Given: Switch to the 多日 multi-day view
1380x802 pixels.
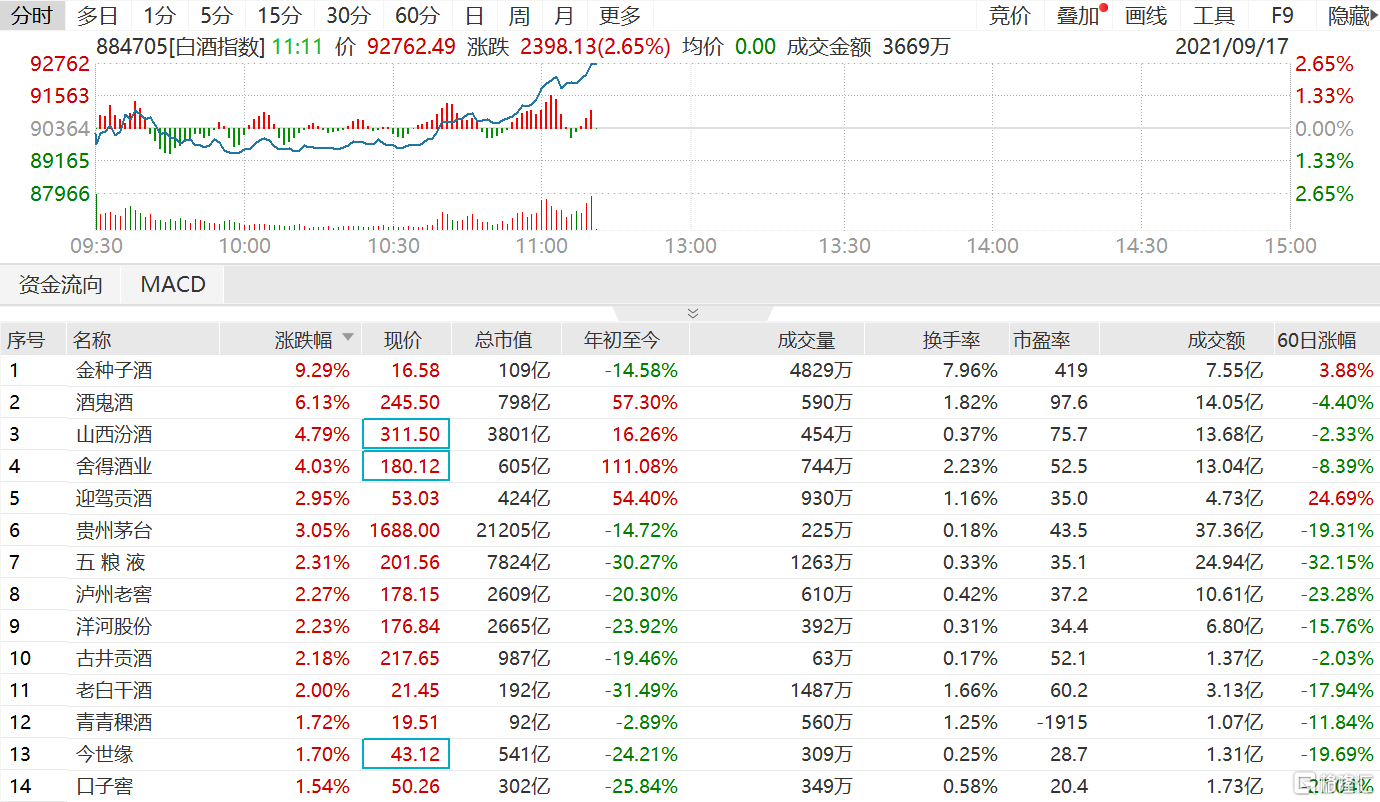Looking at the screenshot, I should [98, 15].
